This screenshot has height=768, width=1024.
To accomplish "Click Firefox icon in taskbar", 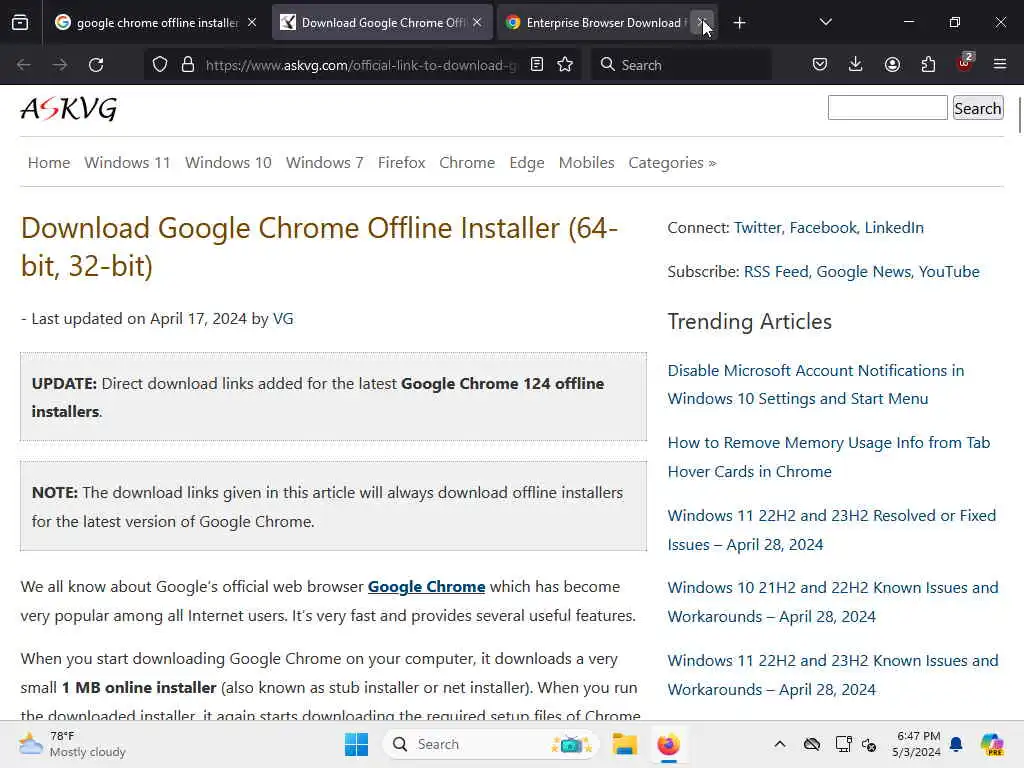I will pos(668,744).
